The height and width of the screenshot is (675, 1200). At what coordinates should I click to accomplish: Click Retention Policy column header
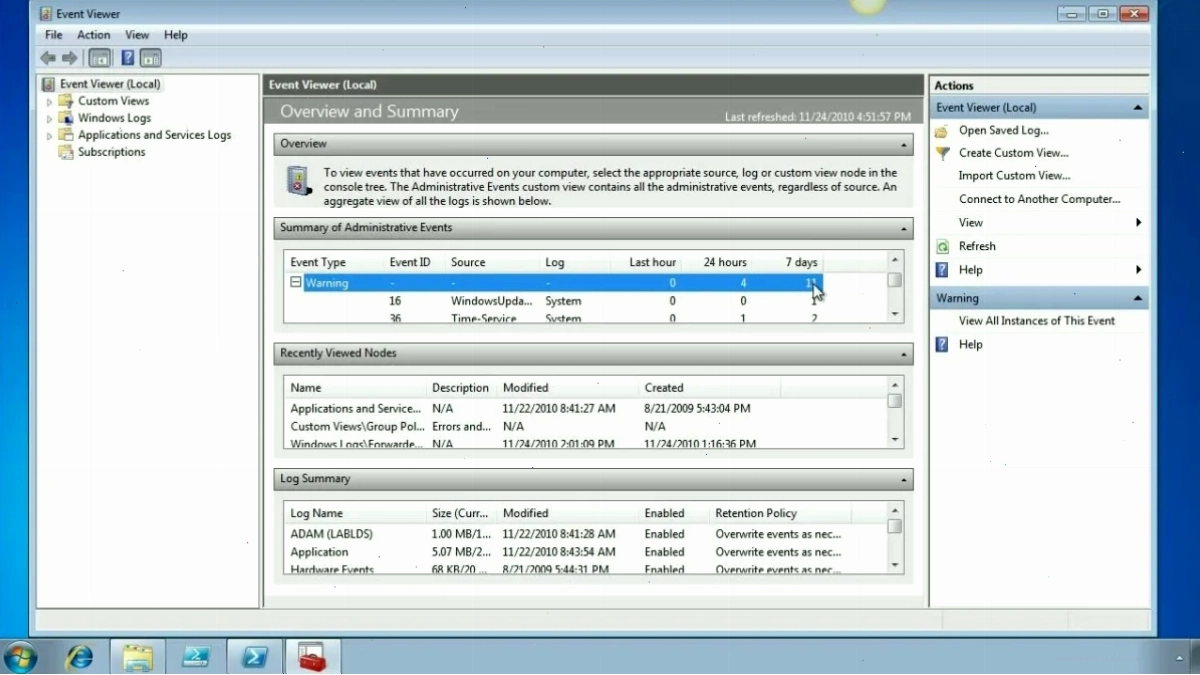pyautogui.click(x=756, y=513)
